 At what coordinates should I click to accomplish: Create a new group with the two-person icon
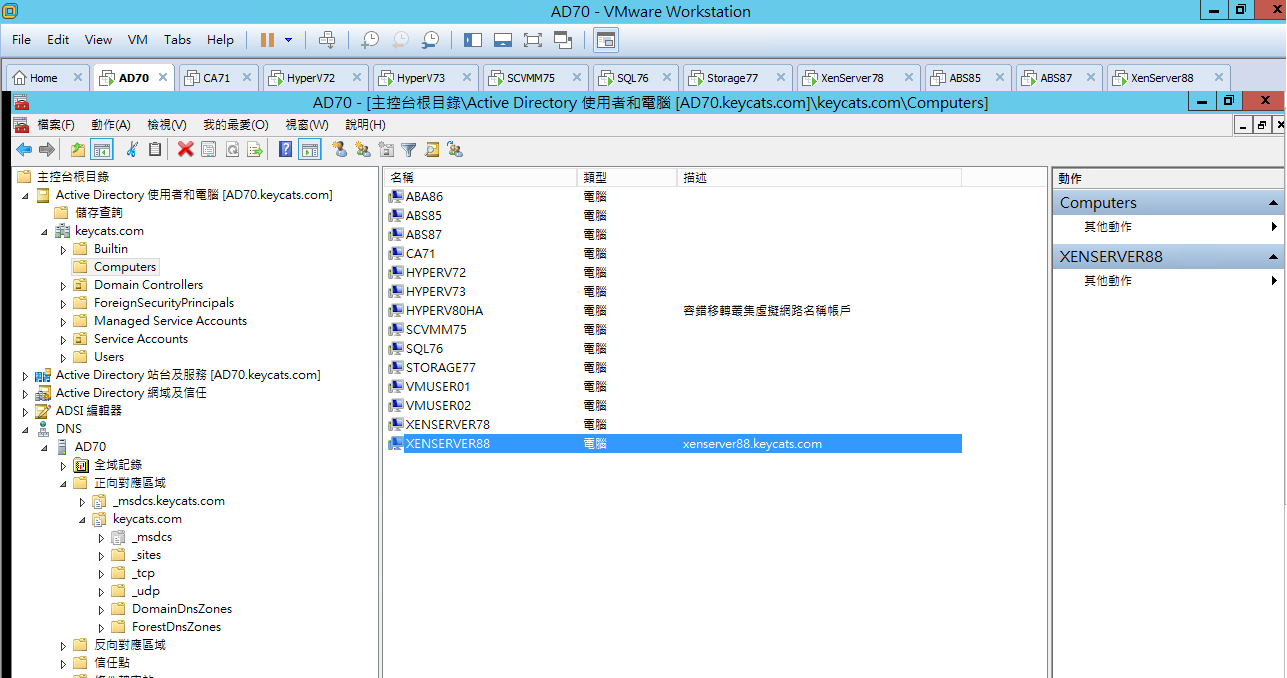click(x=362, y=150)
